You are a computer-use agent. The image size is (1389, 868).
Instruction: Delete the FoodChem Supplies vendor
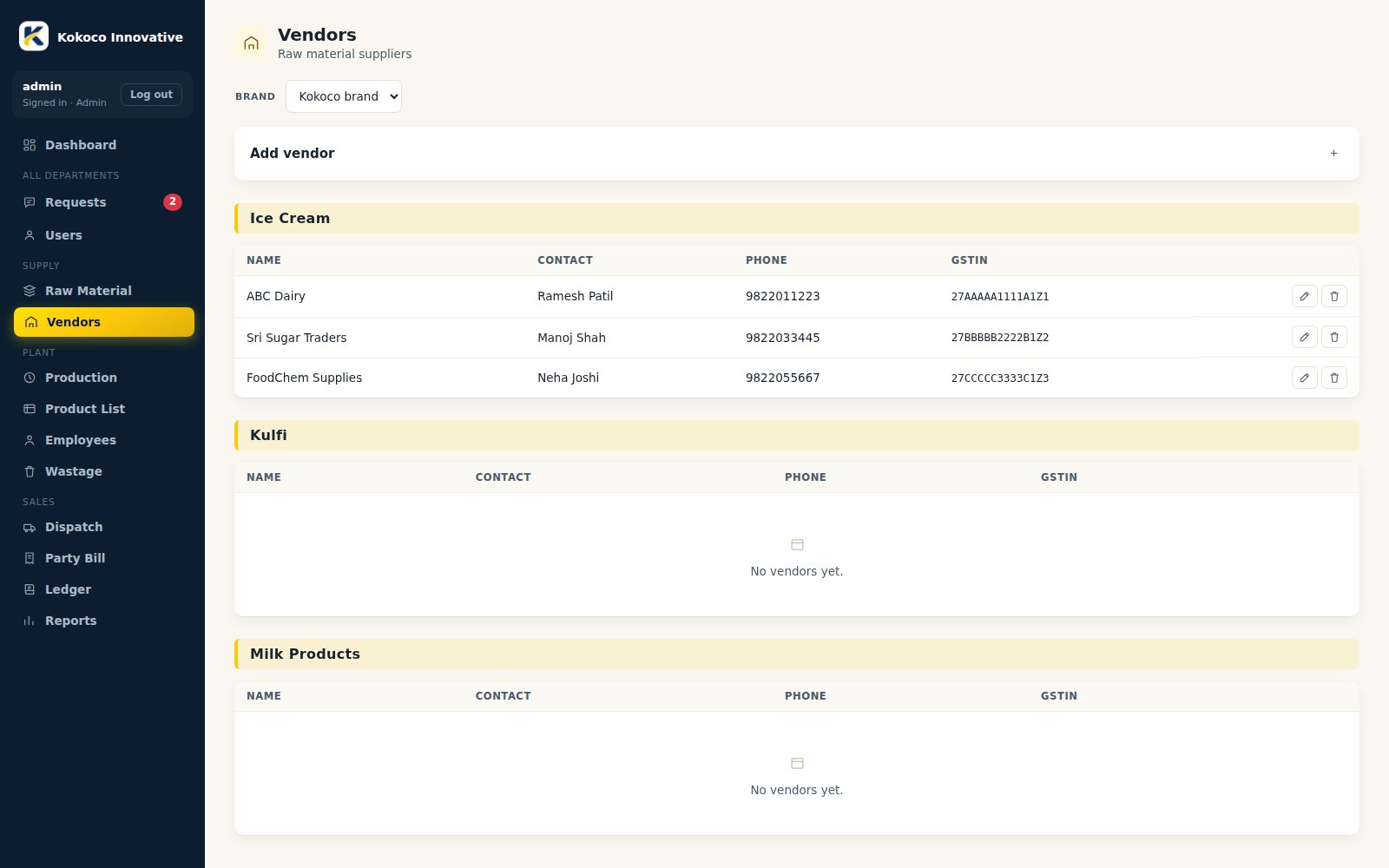(x=1334, y=378)
